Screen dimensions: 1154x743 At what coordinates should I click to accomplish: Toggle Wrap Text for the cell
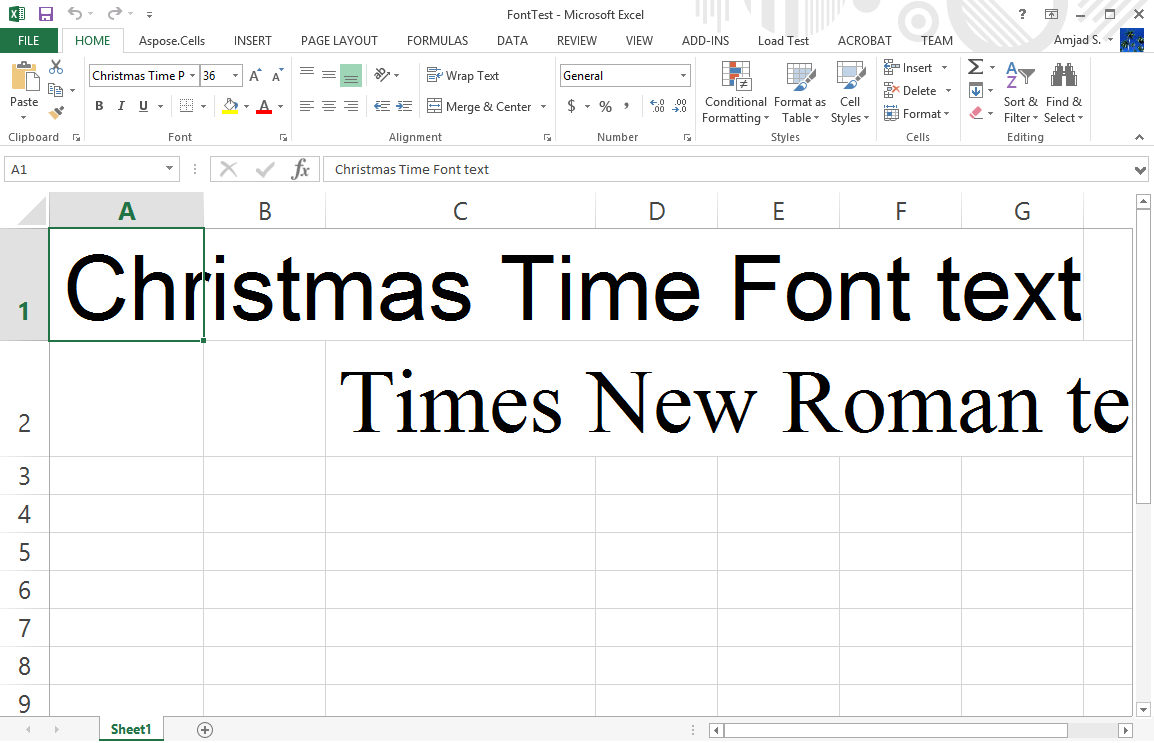coord(462,76)
